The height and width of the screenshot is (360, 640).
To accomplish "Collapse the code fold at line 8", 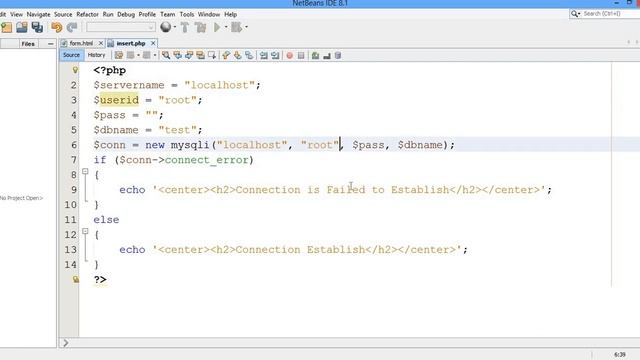I will 85,171.
